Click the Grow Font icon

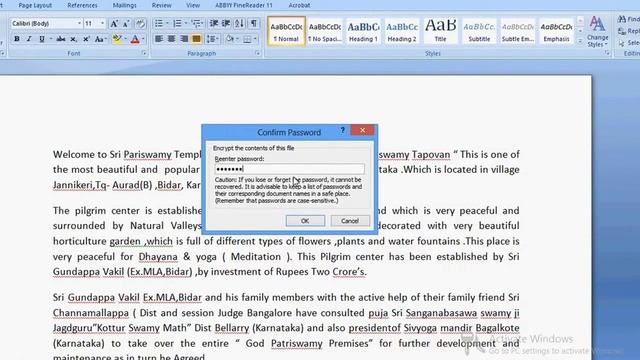tap(114, 24)
